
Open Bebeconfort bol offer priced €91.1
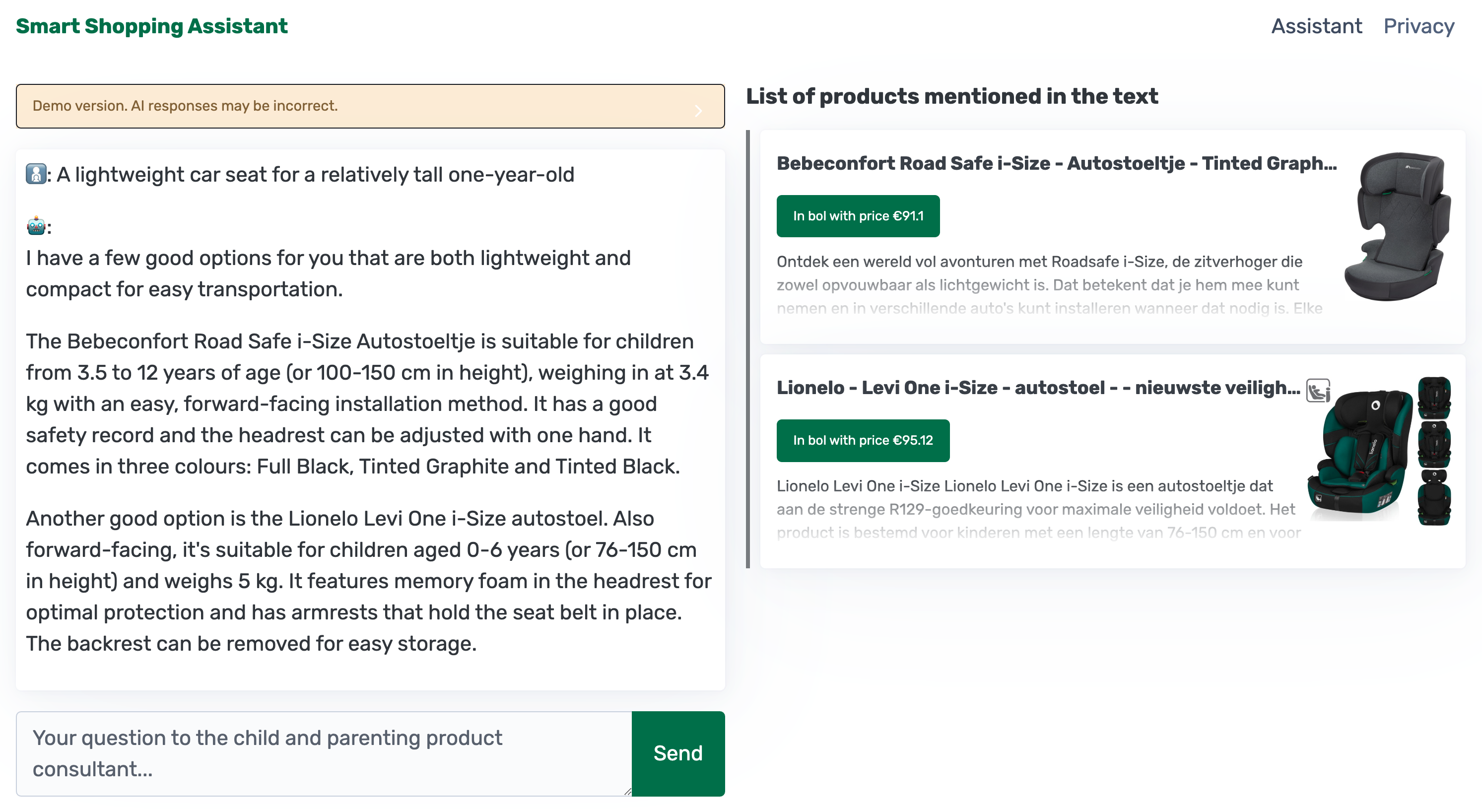pos(858,216)
